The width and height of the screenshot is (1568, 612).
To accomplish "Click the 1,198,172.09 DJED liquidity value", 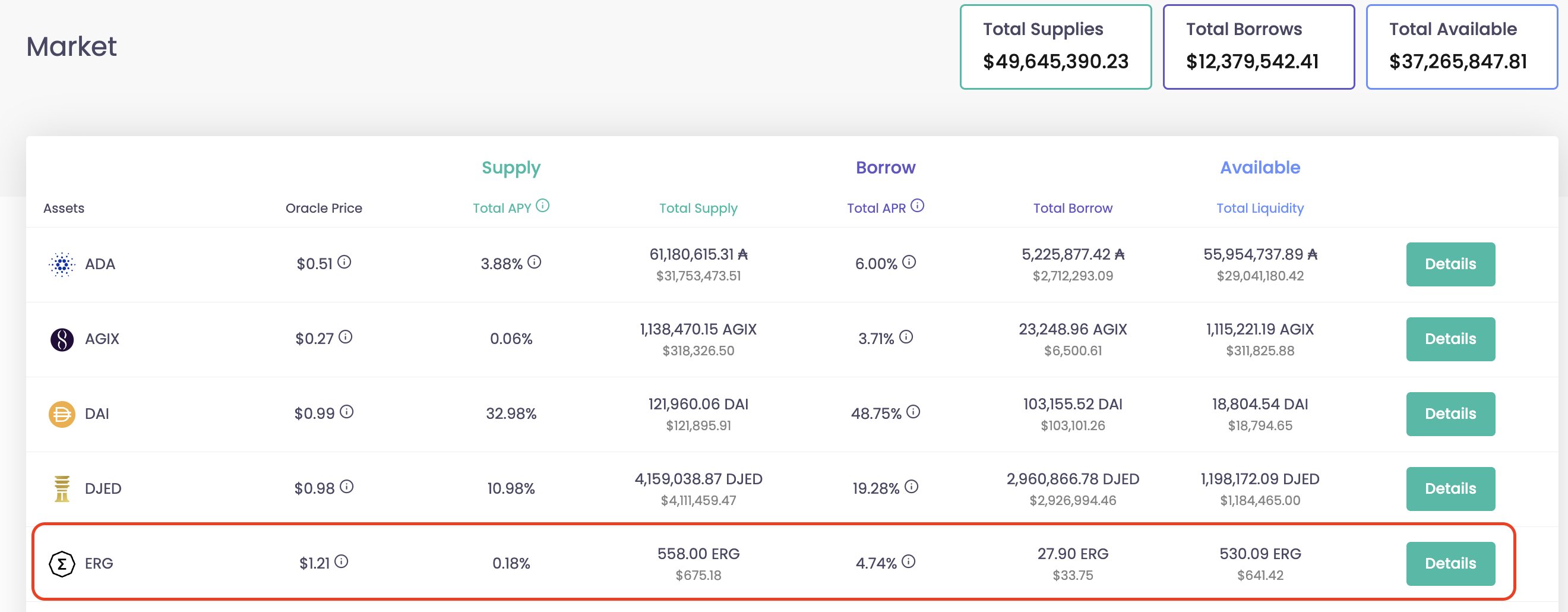I will [x=1260, y=479].
